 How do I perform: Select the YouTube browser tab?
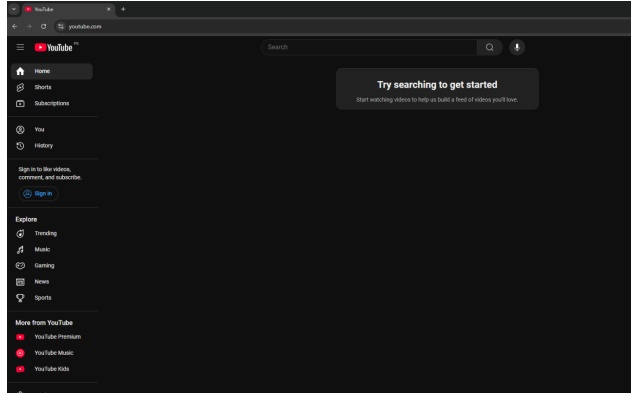pos(68,9)
